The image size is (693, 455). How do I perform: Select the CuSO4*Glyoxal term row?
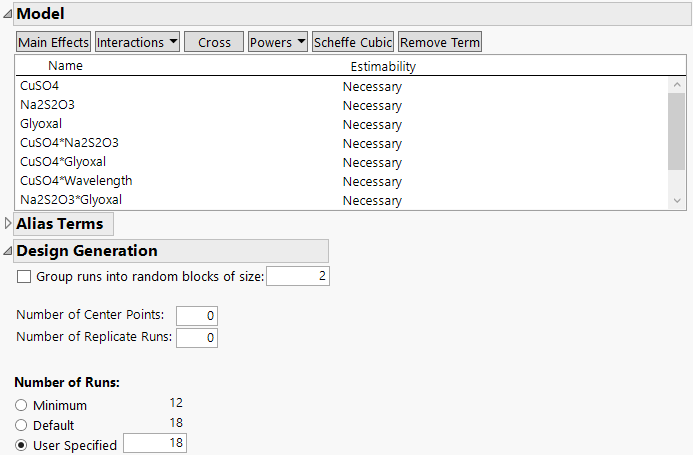click(x=63, y=162)
